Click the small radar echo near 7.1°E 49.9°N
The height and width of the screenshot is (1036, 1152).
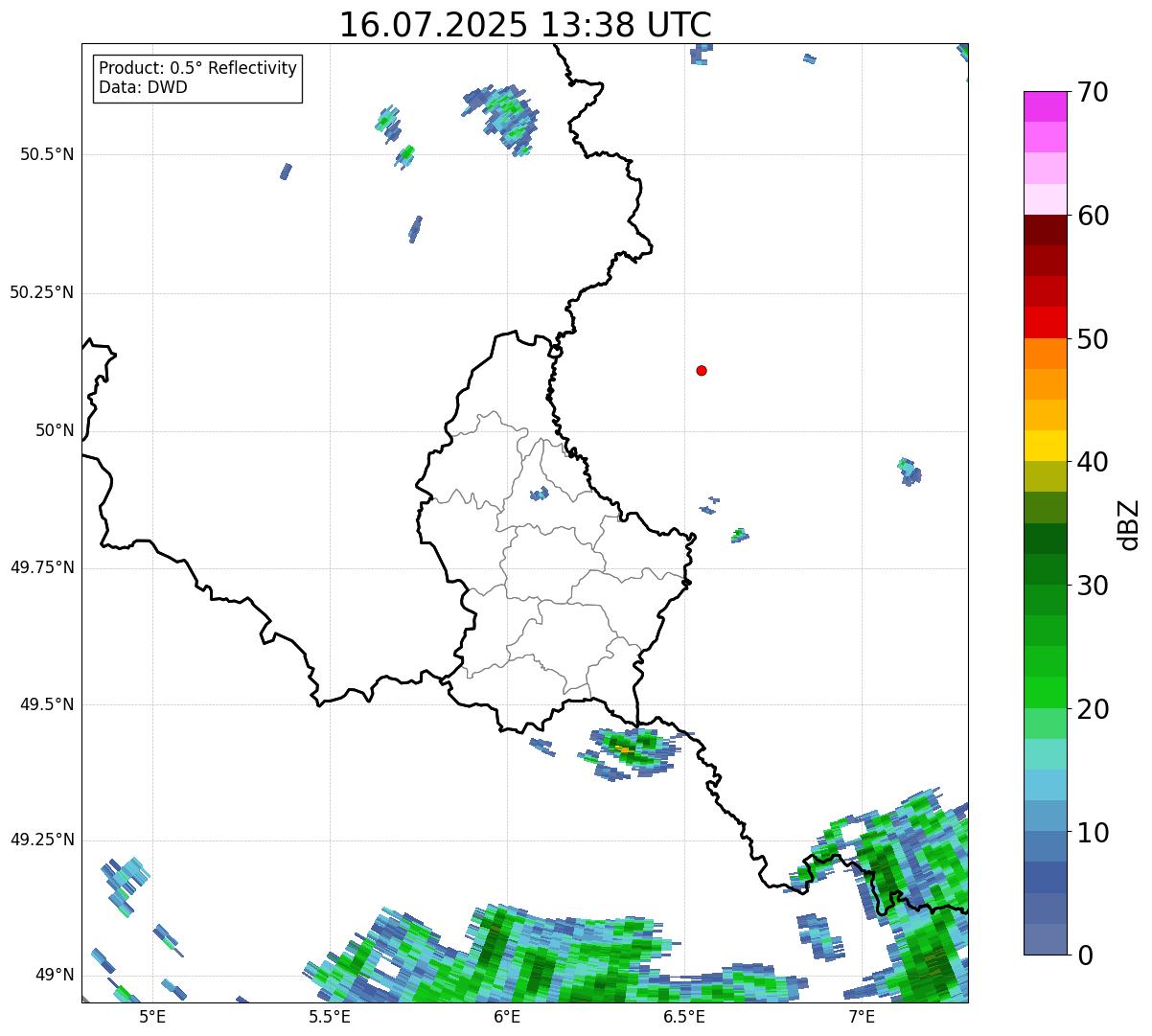point(910,471)
